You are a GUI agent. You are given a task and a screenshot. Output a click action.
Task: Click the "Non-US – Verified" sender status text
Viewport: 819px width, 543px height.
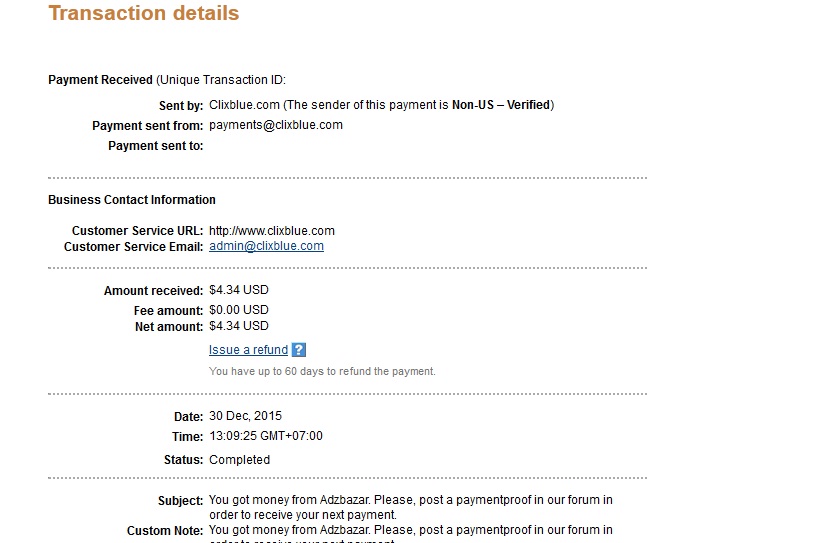click(x=500, y=105)
